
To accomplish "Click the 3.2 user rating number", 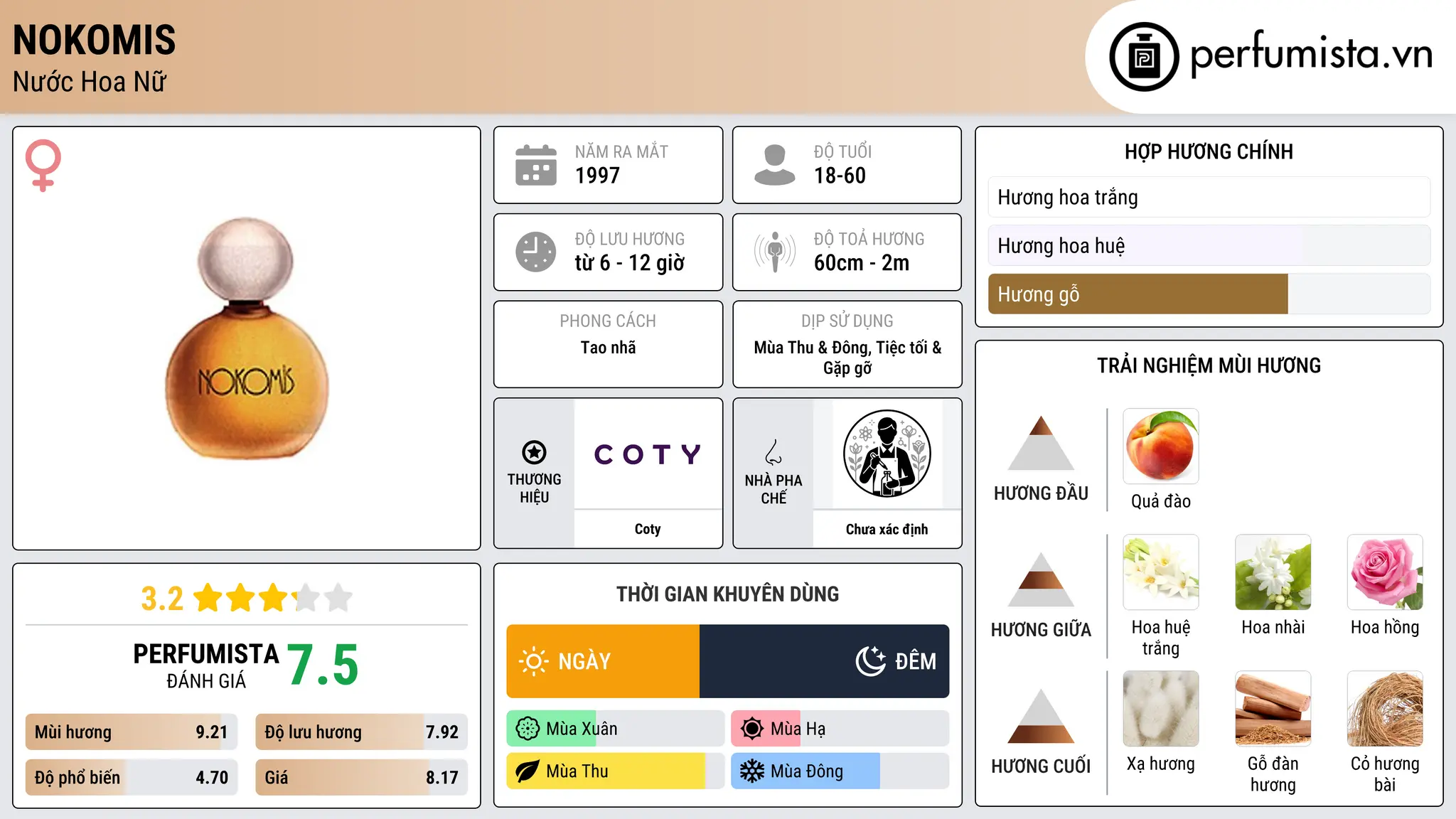I will pos(162,599).
